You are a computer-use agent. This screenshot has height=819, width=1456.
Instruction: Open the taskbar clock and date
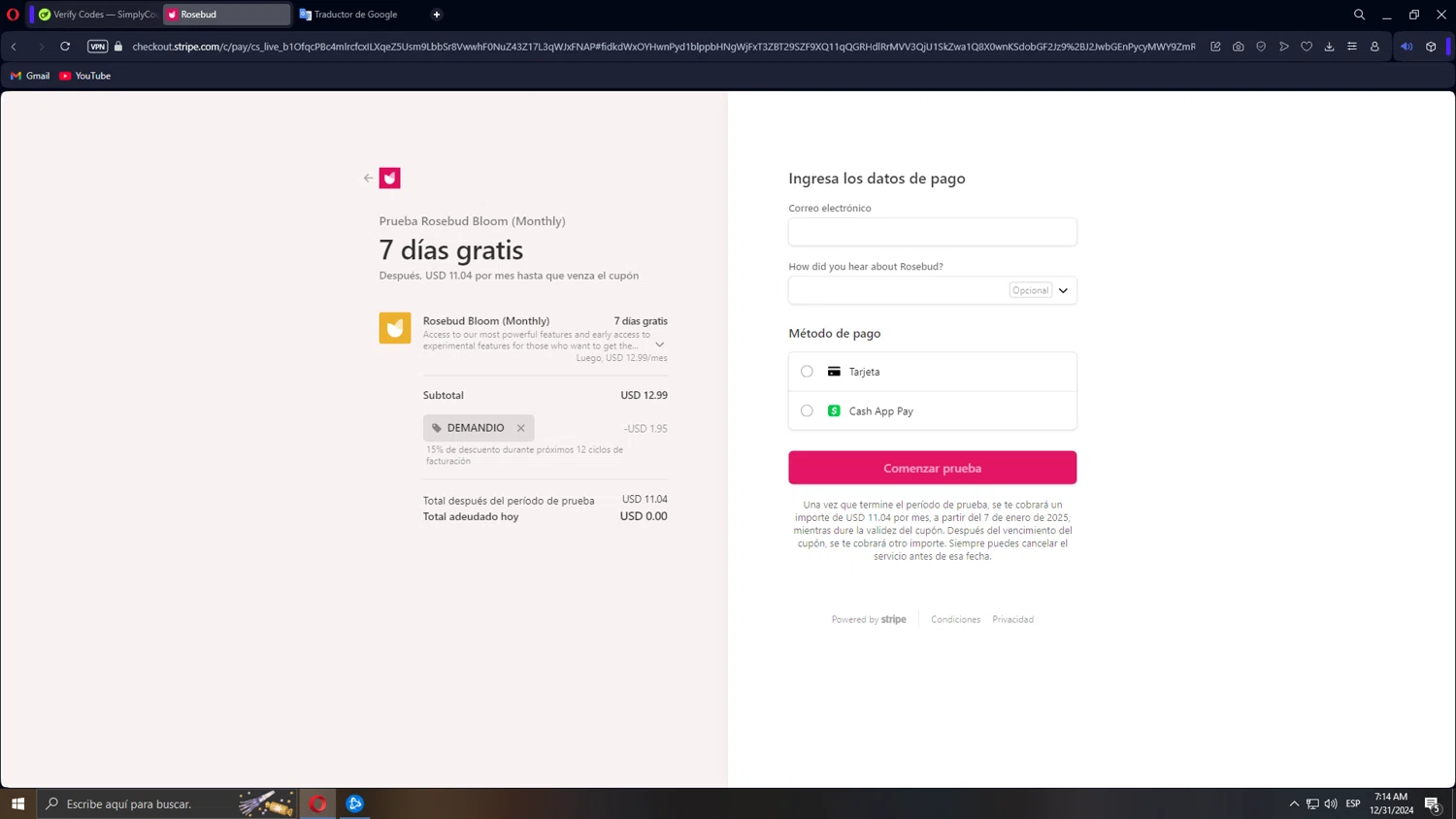[1391, 803]
